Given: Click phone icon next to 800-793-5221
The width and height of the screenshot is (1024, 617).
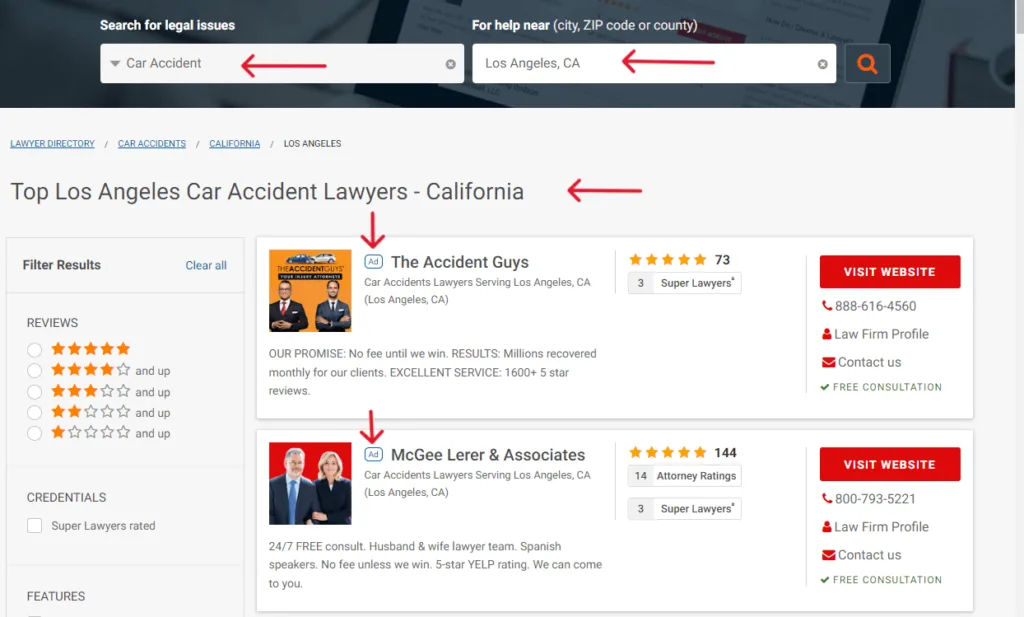Looking at the screenshot, I should pos(827,498).
